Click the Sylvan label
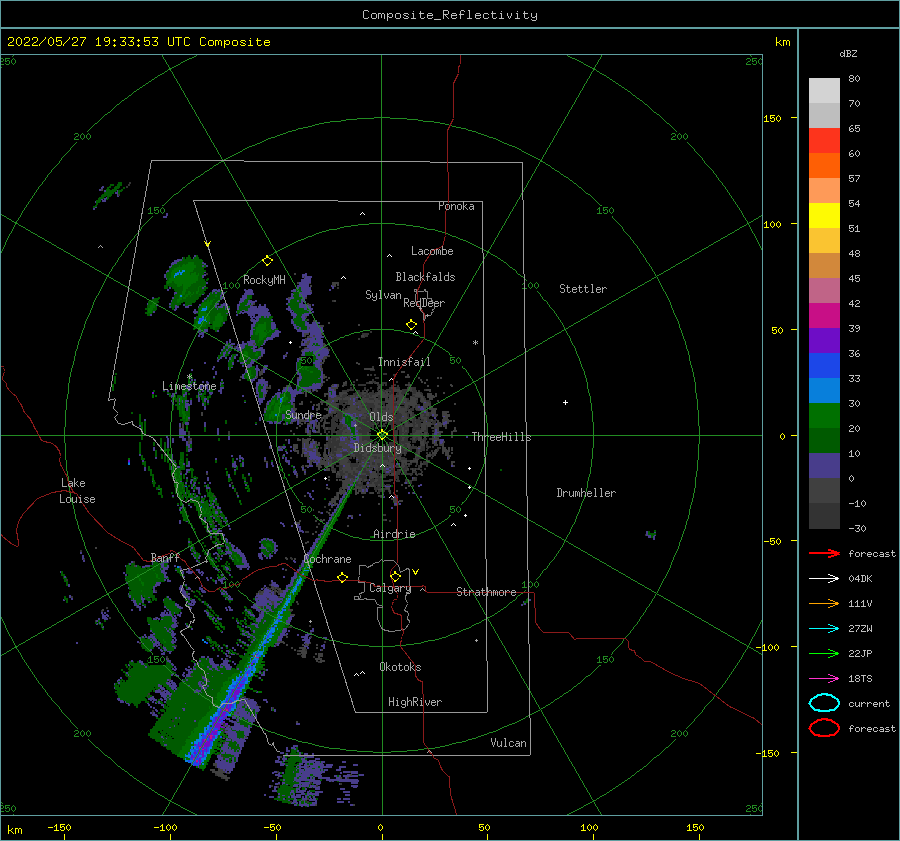This screenshot has height=841, width=900. click(383, 295)
